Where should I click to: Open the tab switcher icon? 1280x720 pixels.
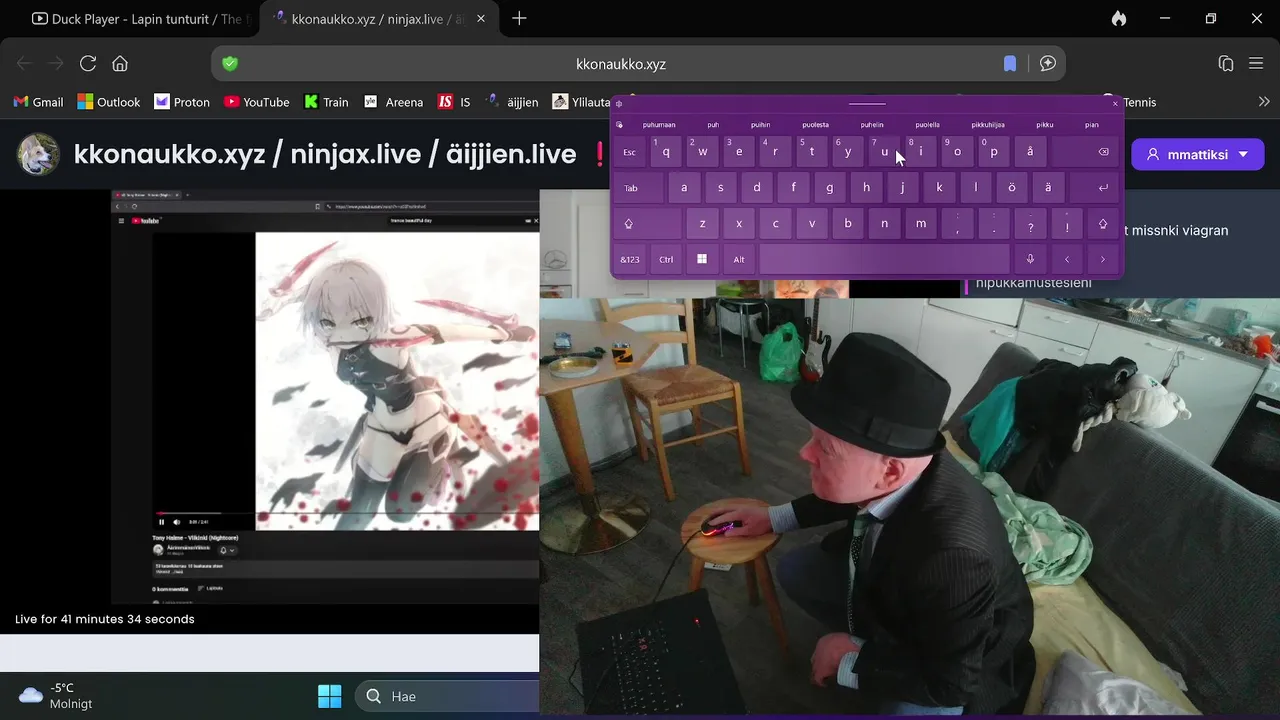click(x=1226, y=64)
